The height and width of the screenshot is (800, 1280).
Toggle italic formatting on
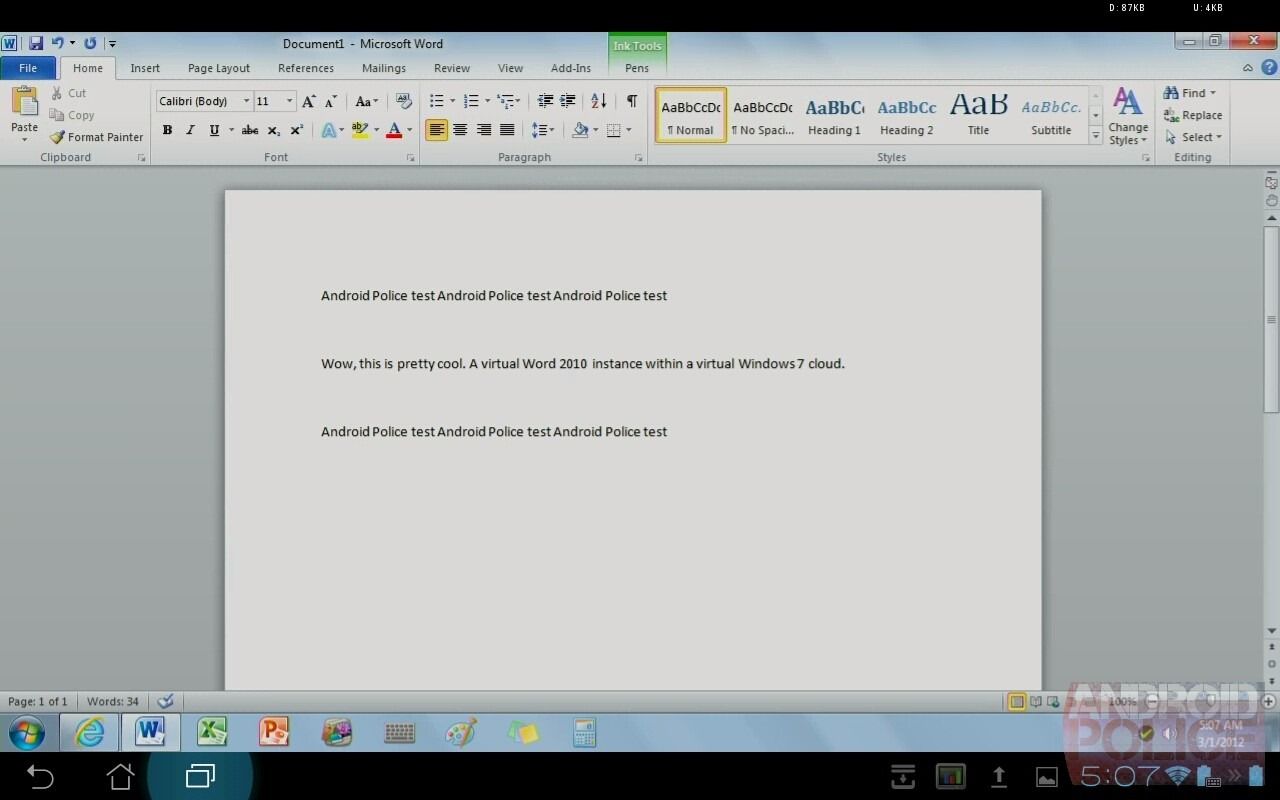coord(190,129)
